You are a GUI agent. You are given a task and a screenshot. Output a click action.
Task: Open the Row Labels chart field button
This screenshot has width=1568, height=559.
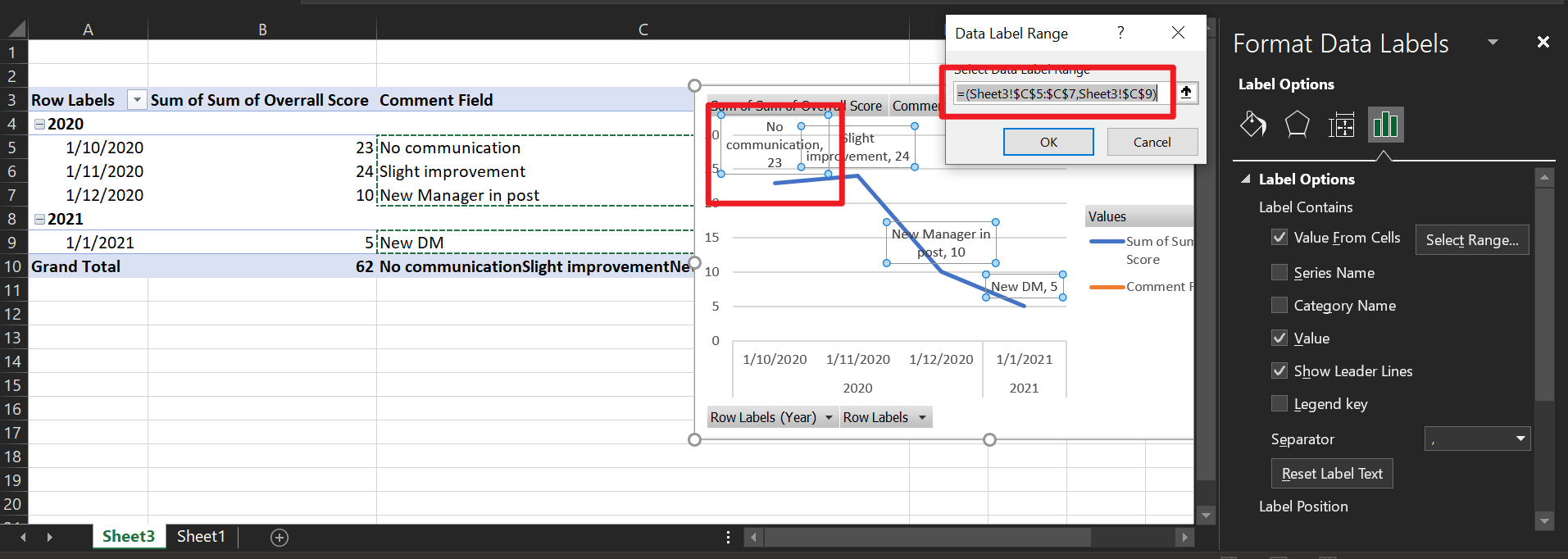(x=885, y=417)
